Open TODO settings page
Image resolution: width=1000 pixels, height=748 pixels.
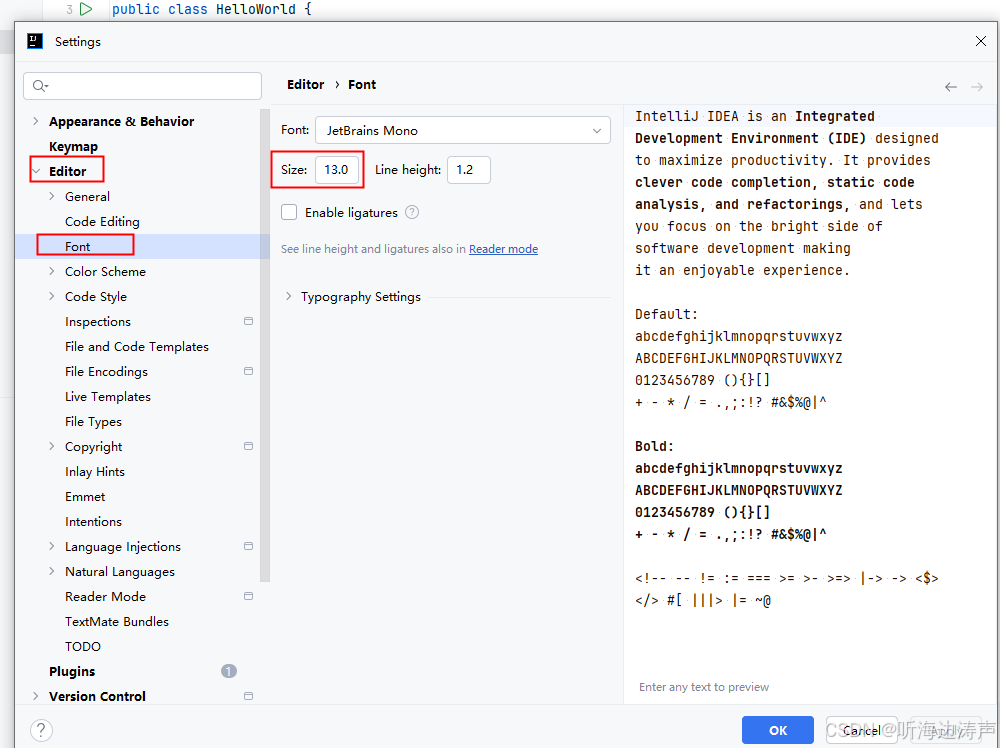click(83, 647)
